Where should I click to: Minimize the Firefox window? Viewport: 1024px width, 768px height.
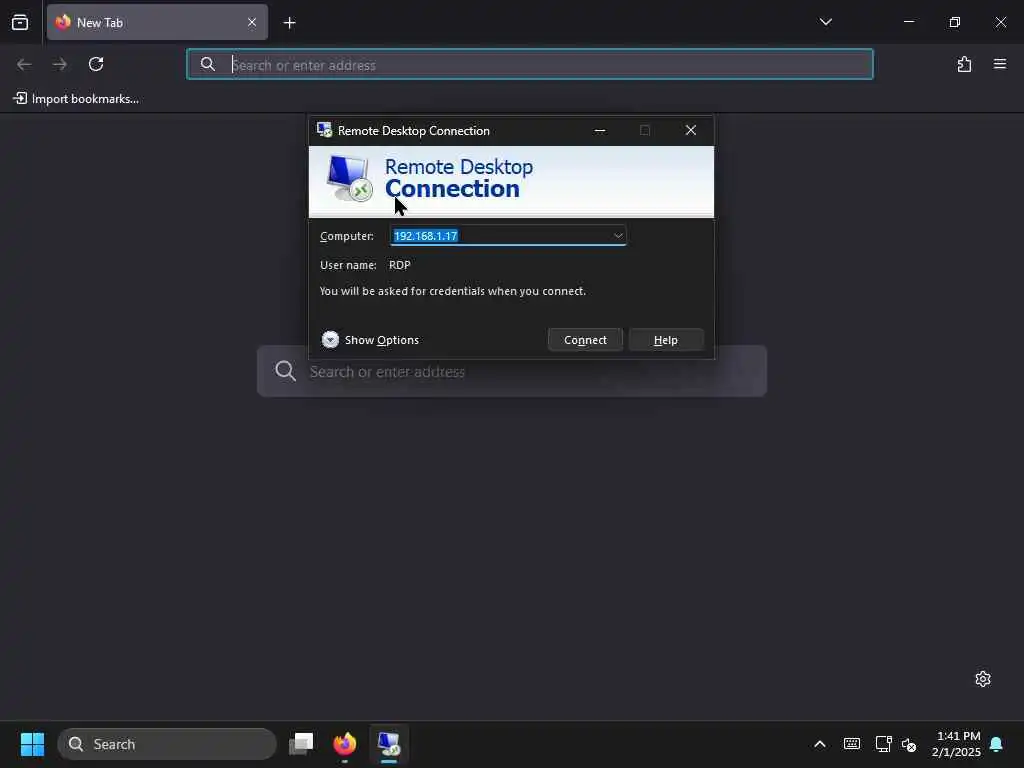909,22
